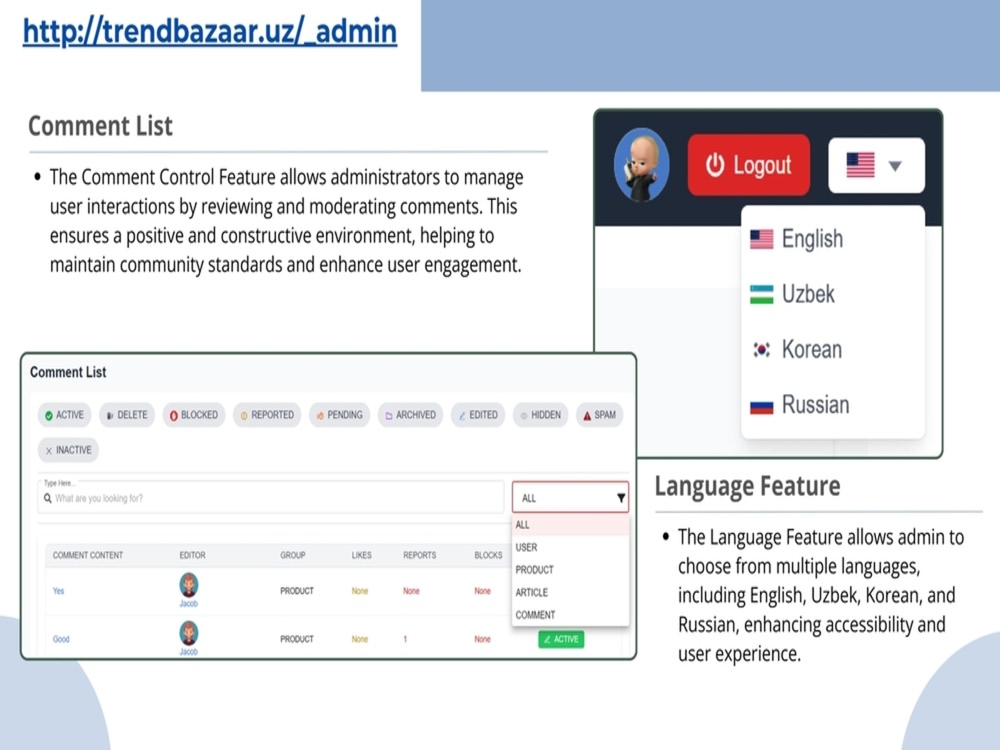This screenshot has width=1000, height=750.
Task: Click the red circle icon on BLOCKED chip
Action: click(173, 416)
